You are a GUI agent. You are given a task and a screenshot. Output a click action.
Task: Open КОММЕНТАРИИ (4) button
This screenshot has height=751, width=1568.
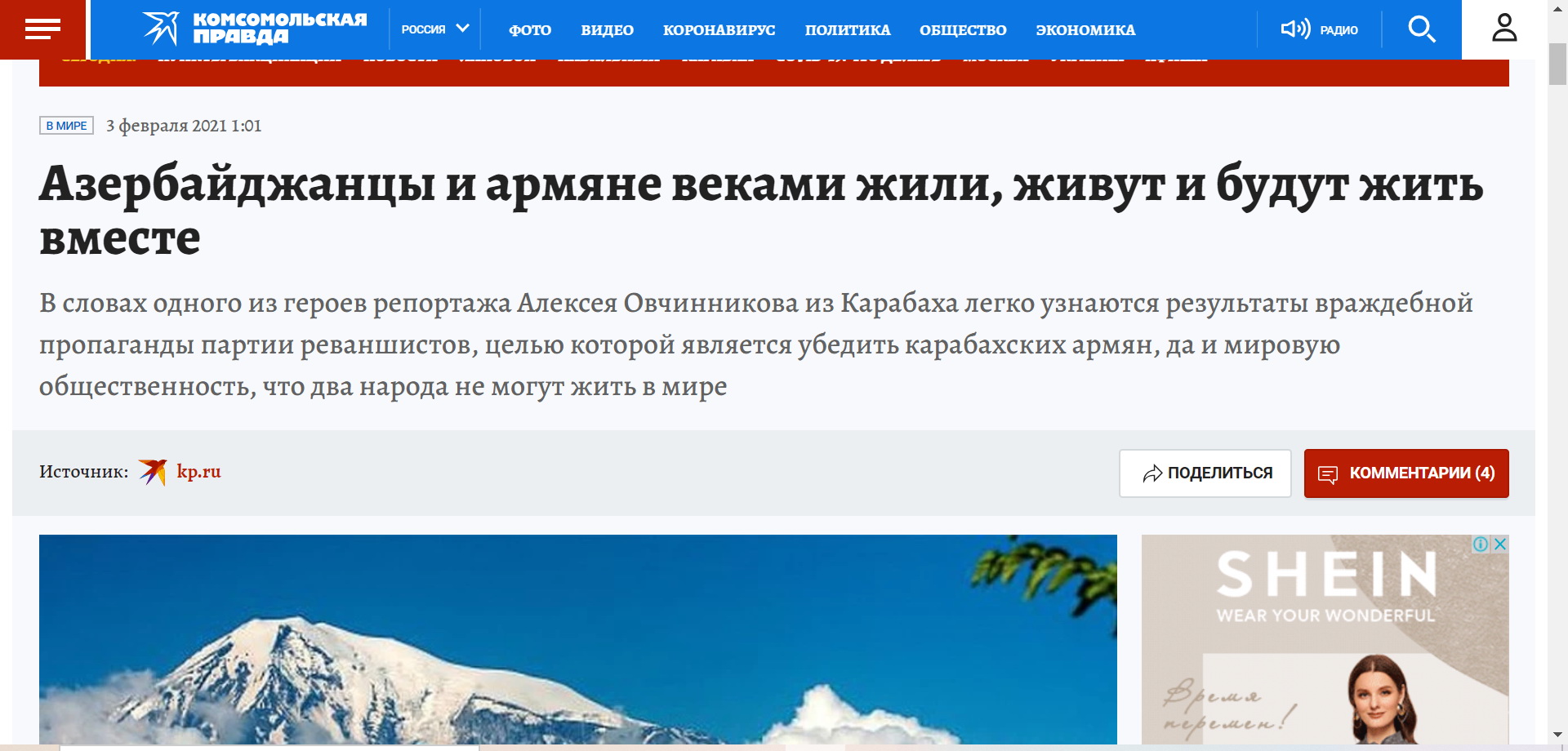tap(1405, 473)
